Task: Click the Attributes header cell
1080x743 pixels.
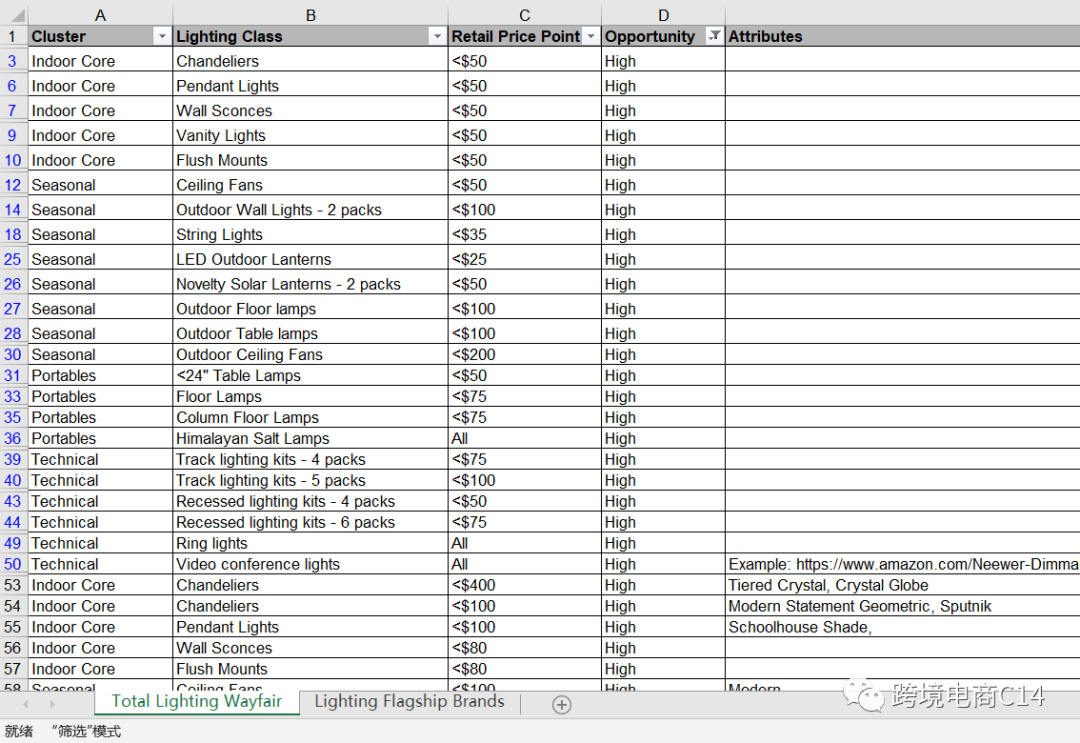Action: point(900,36)
